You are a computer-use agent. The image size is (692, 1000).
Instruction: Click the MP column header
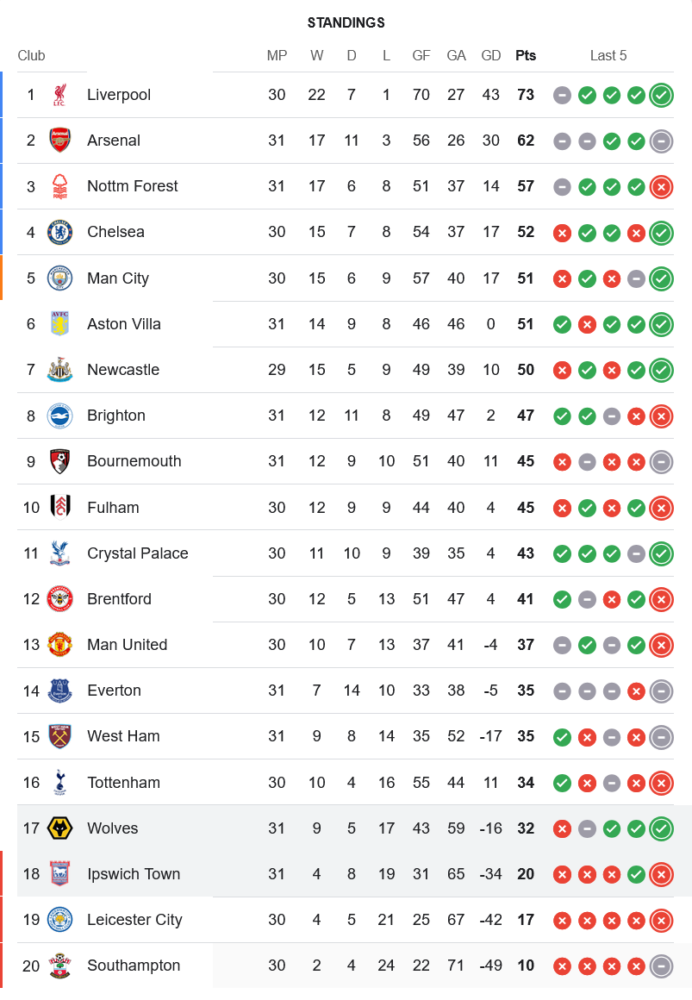[277, 56]
